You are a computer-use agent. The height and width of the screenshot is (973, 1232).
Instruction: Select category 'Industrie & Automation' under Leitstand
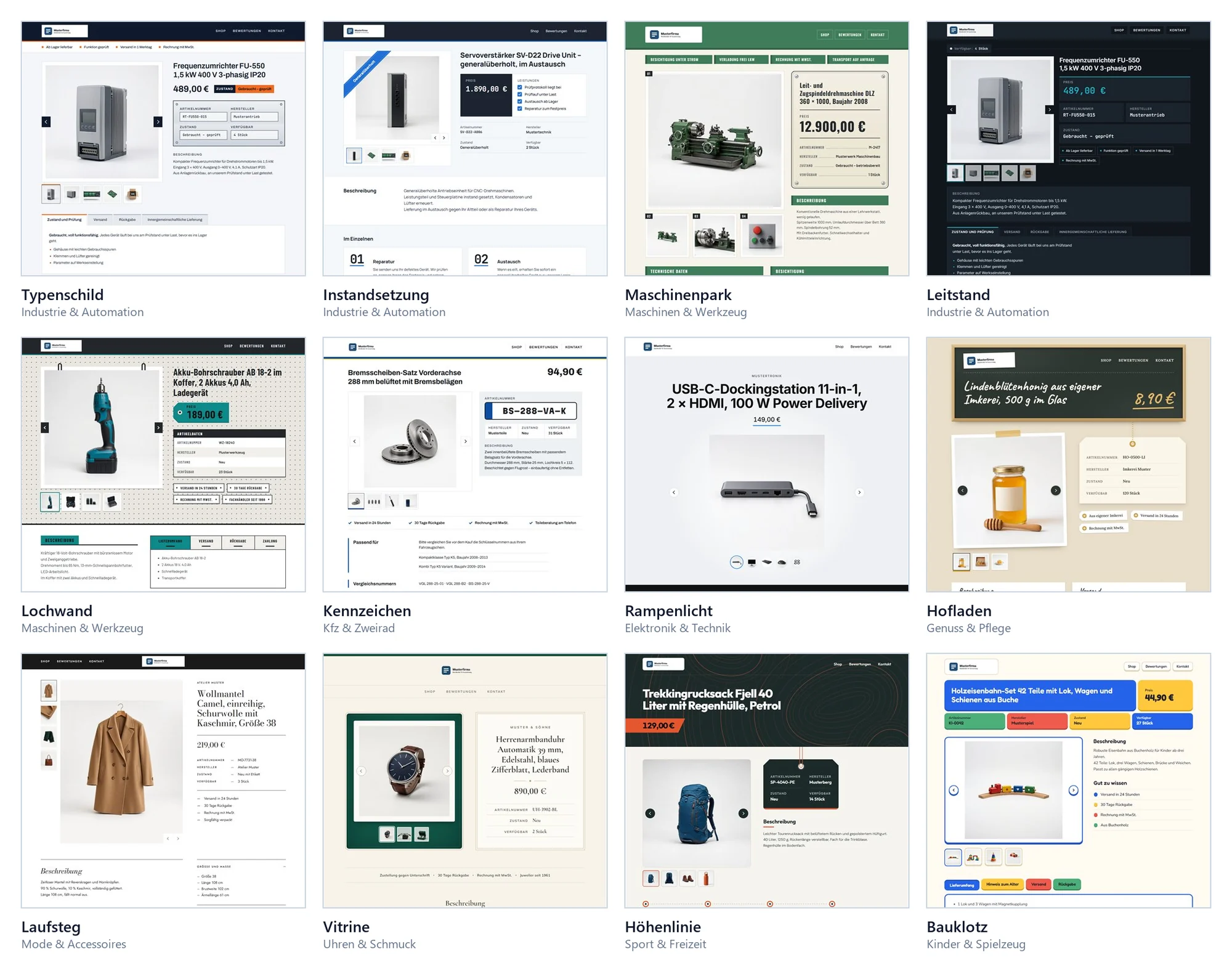tap(988, 312)
